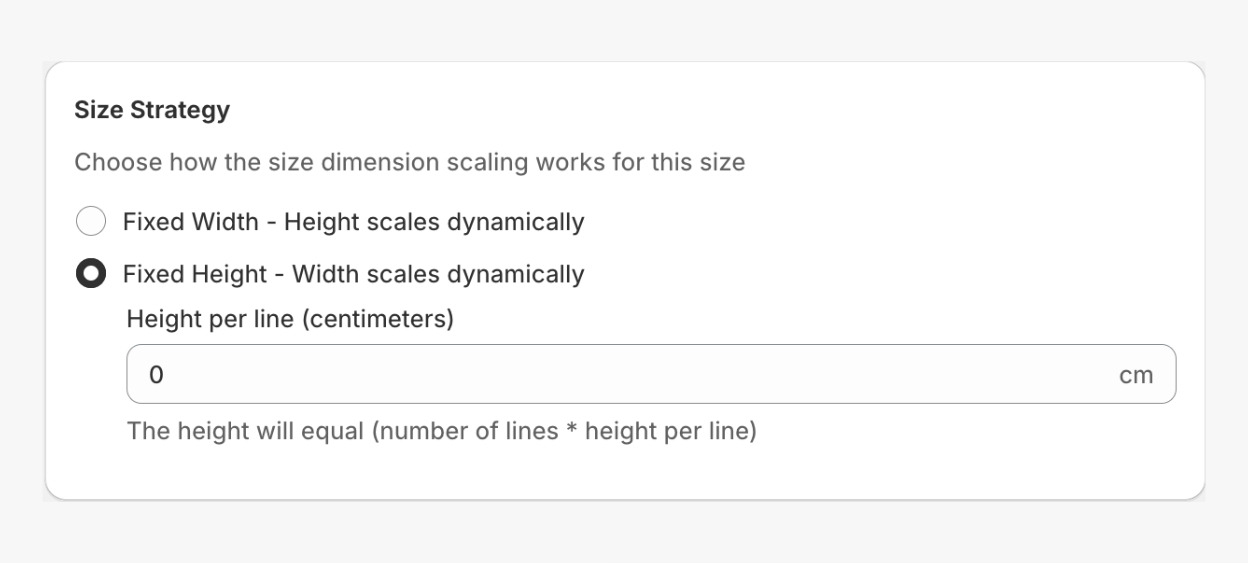Click the "Height per line (centimeters)" field label

click(290, 320)
